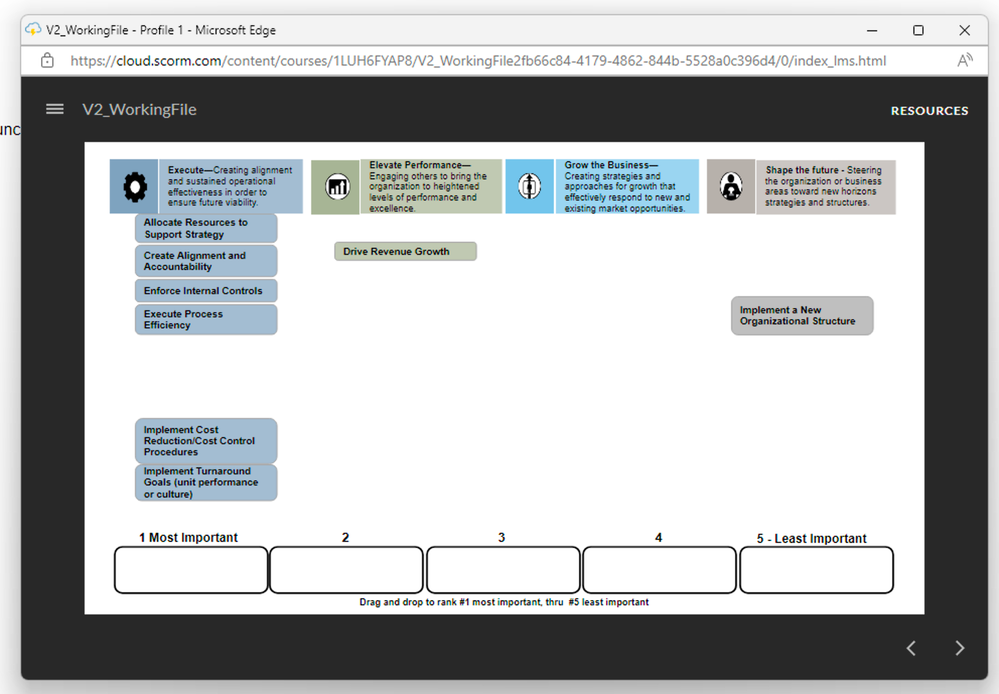999x694 pixels.
Task: Click the Grow the Business description text
Action: 627,187
